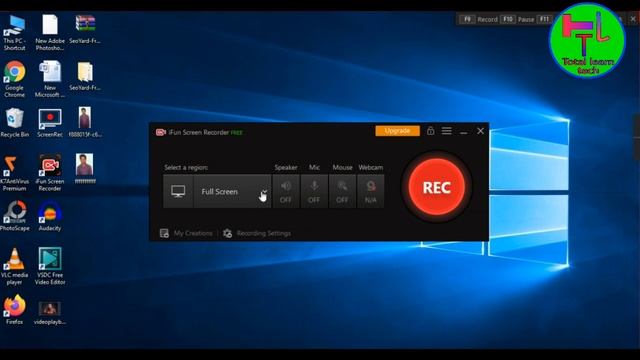The width and height of the screenshot is (640, 360).
Task: Open My Creations list
Action: coord(193,233)
